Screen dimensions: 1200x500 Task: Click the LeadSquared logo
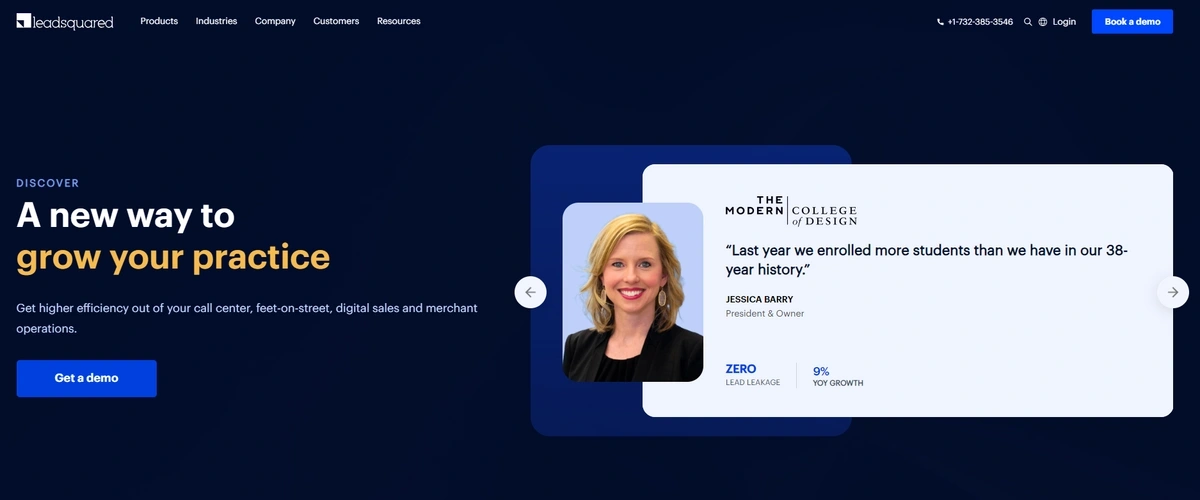coord(65,21)
